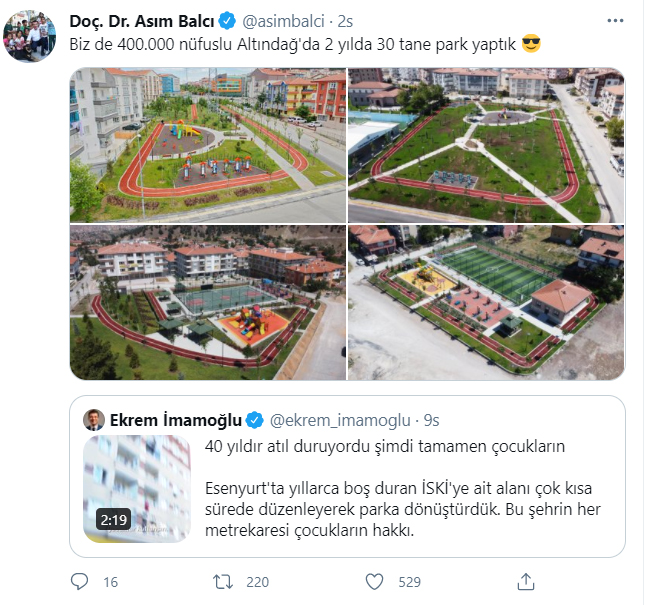This screenshot has width=656, height=605.
Task: Open the @asimbalci handle link
Action: tap(283, 21)
